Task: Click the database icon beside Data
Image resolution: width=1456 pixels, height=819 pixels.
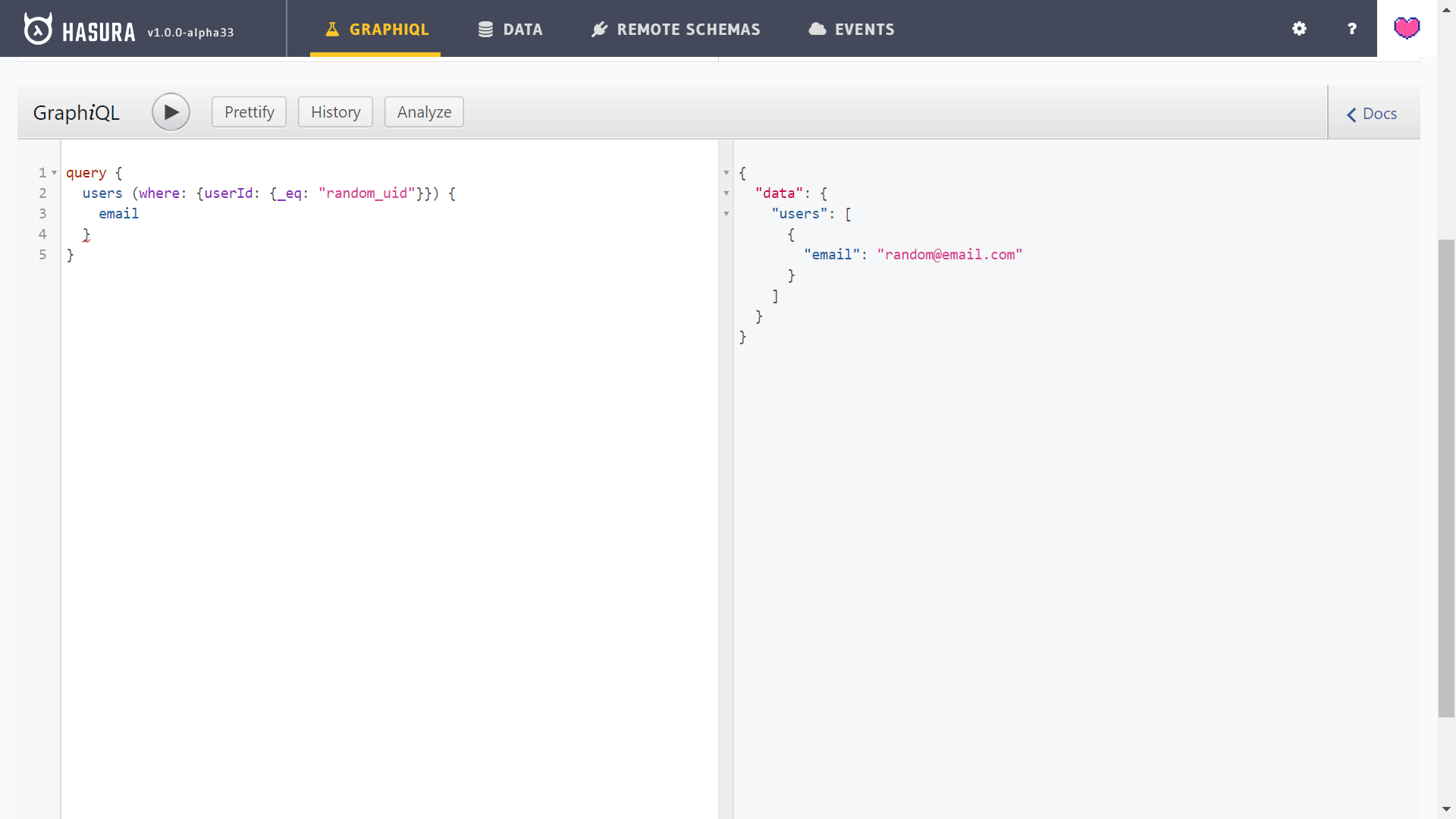Action: click(x=485, y=30)
